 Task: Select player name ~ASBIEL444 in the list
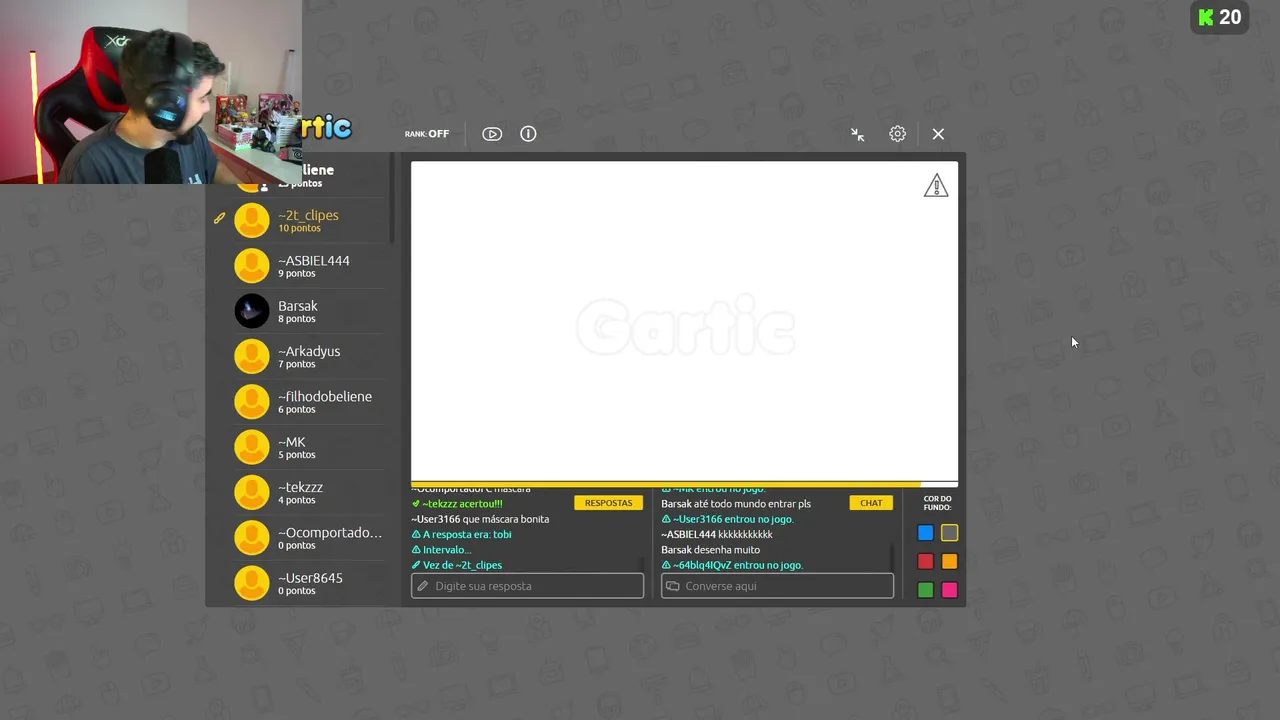tap(314, 260)
